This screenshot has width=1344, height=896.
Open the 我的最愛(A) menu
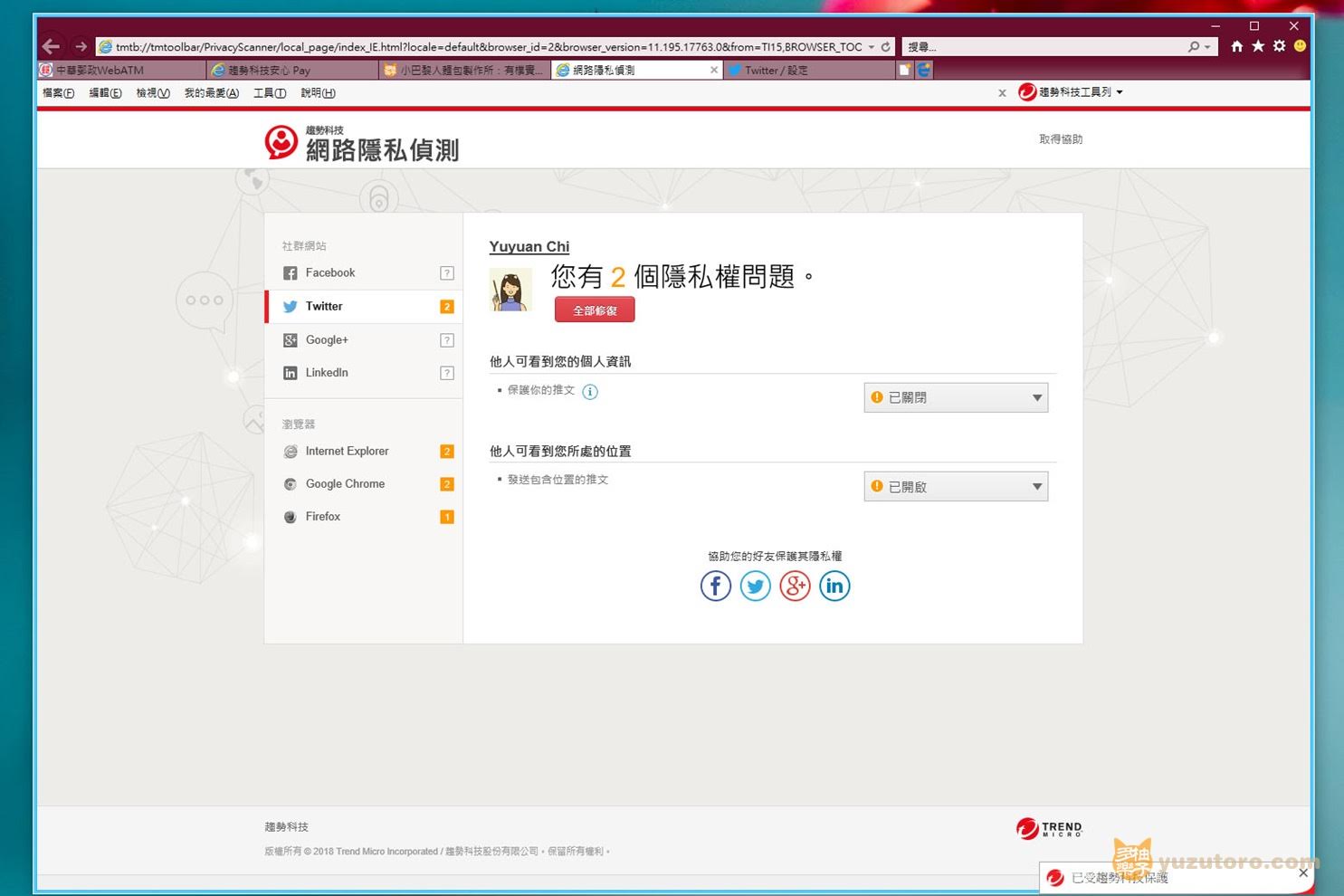point(212,93)
